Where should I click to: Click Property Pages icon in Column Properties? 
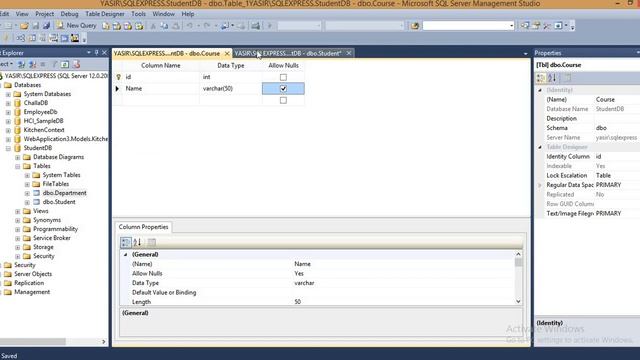(151, 242)
